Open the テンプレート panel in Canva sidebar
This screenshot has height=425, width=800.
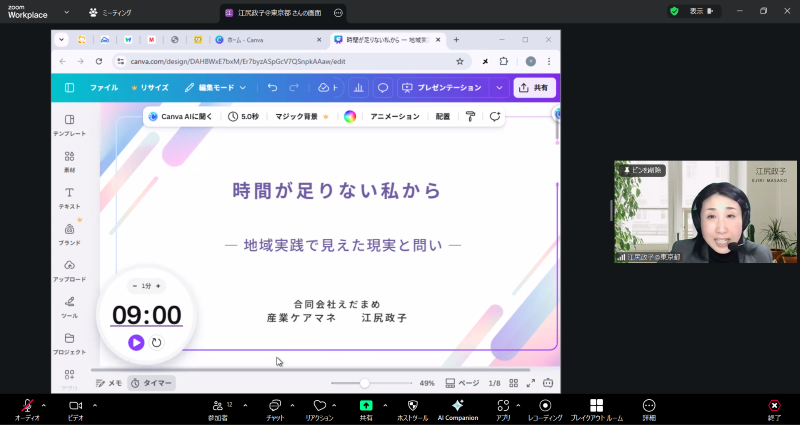(69, 125)
